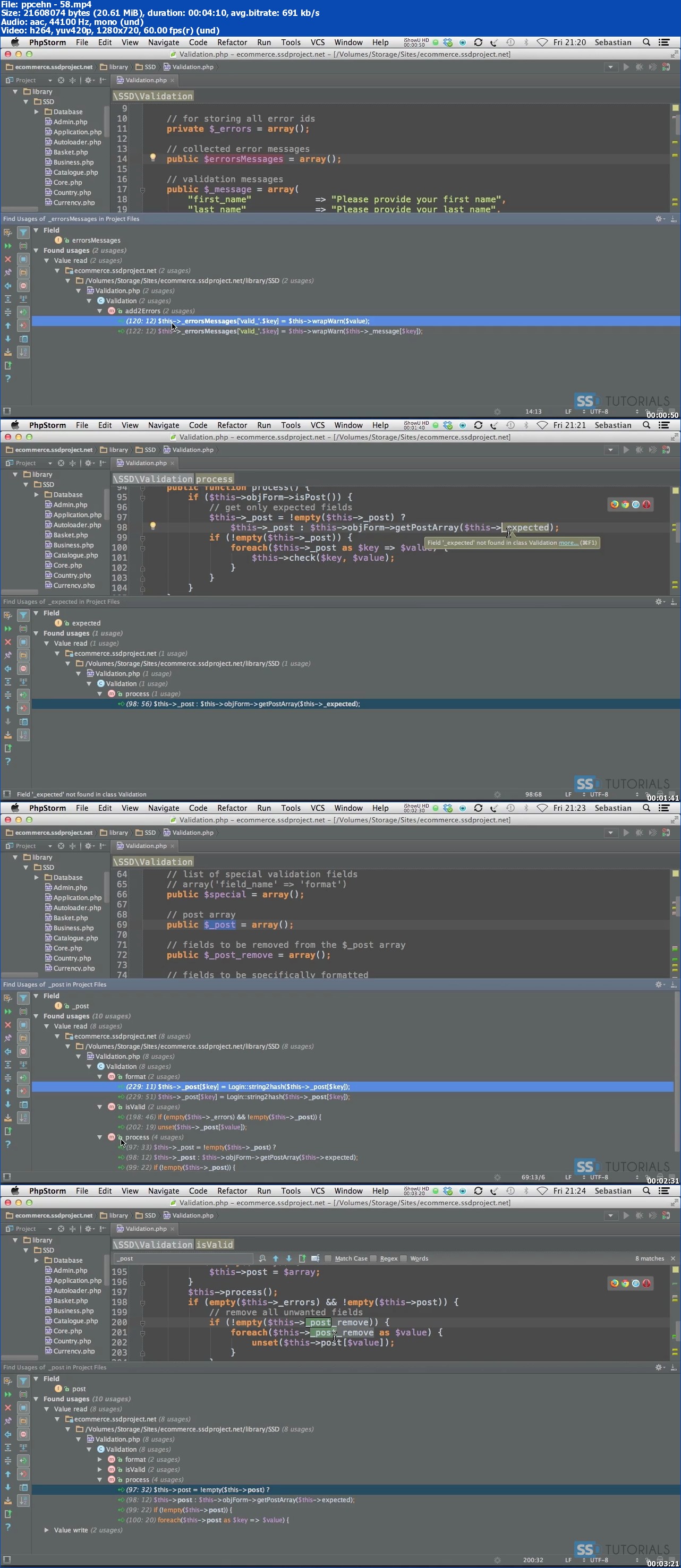This screenshot has height=1568, width=681.
Task: Toggle alphabetical sort in _expected usages toolbar
Action: point(23,735)
